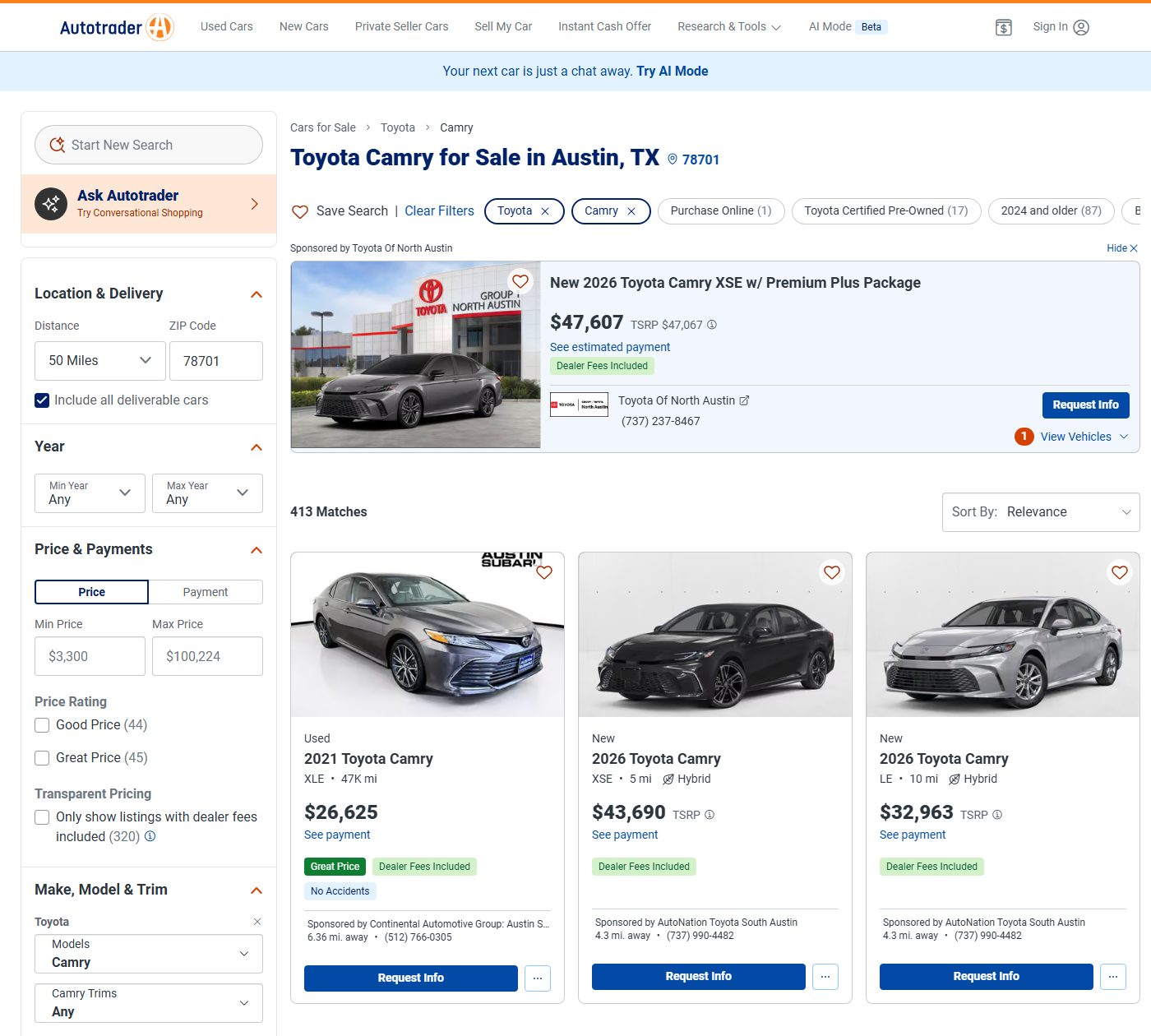Open New Cars in the top nav
This screenshot has height=1036, width=1151.
click(304, 26)
